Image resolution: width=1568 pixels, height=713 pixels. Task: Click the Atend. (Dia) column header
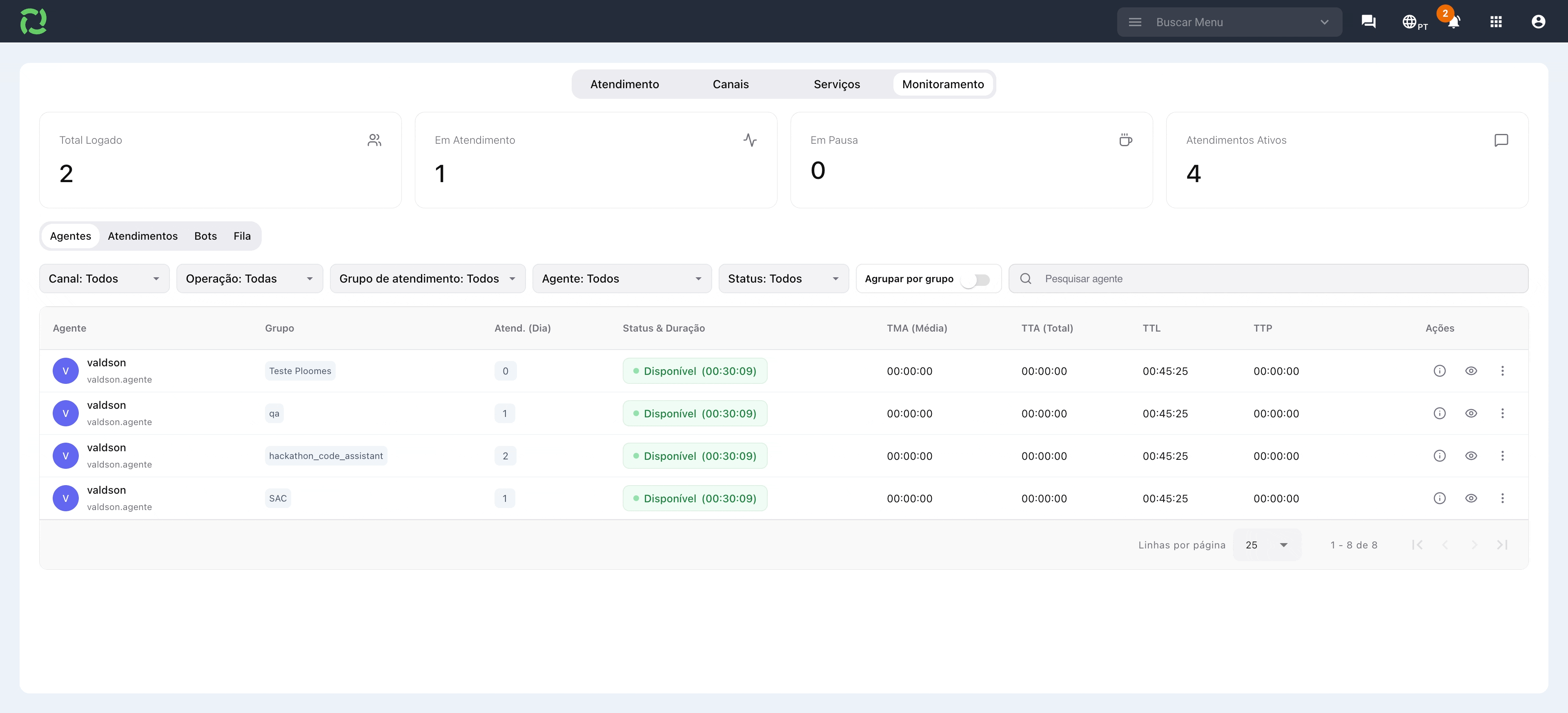tap(522, 328)
